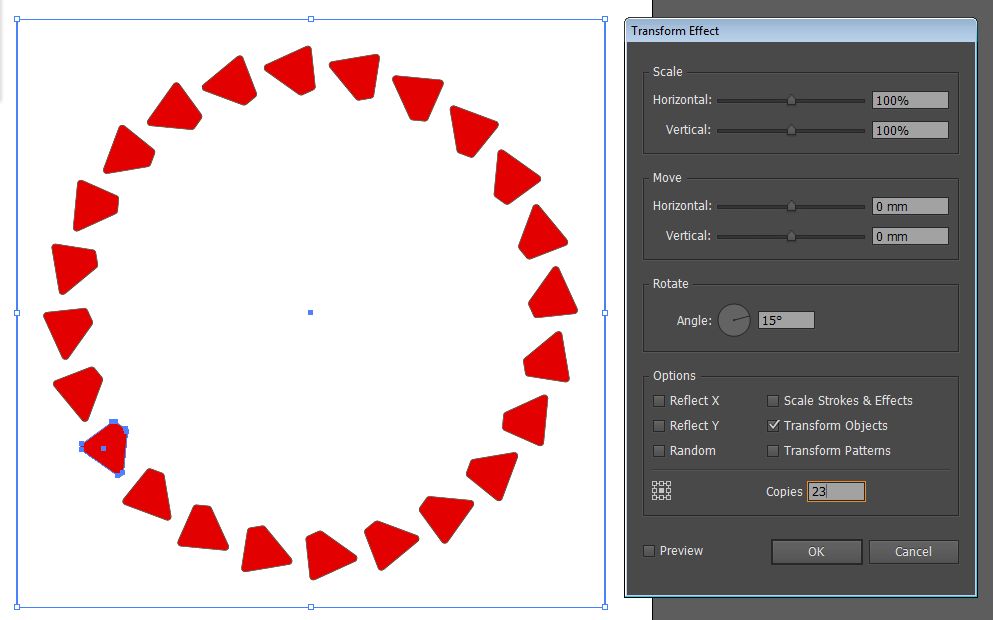Enable the Reflect Y checkbox
The width and height of the screenshot is (993, 620).
click(659, 426)
